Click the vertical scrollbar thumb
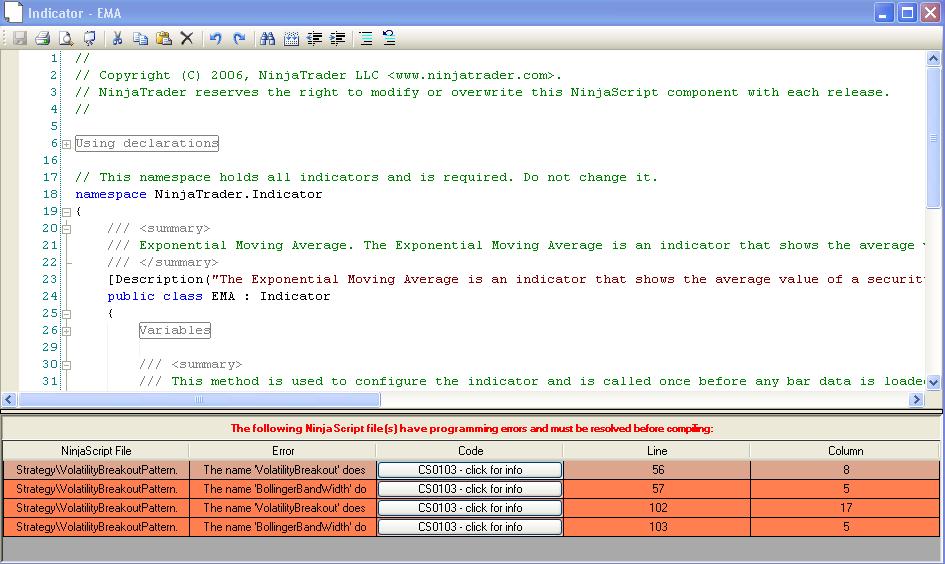Viewport: 945px width, 564px height. point(933,138)
